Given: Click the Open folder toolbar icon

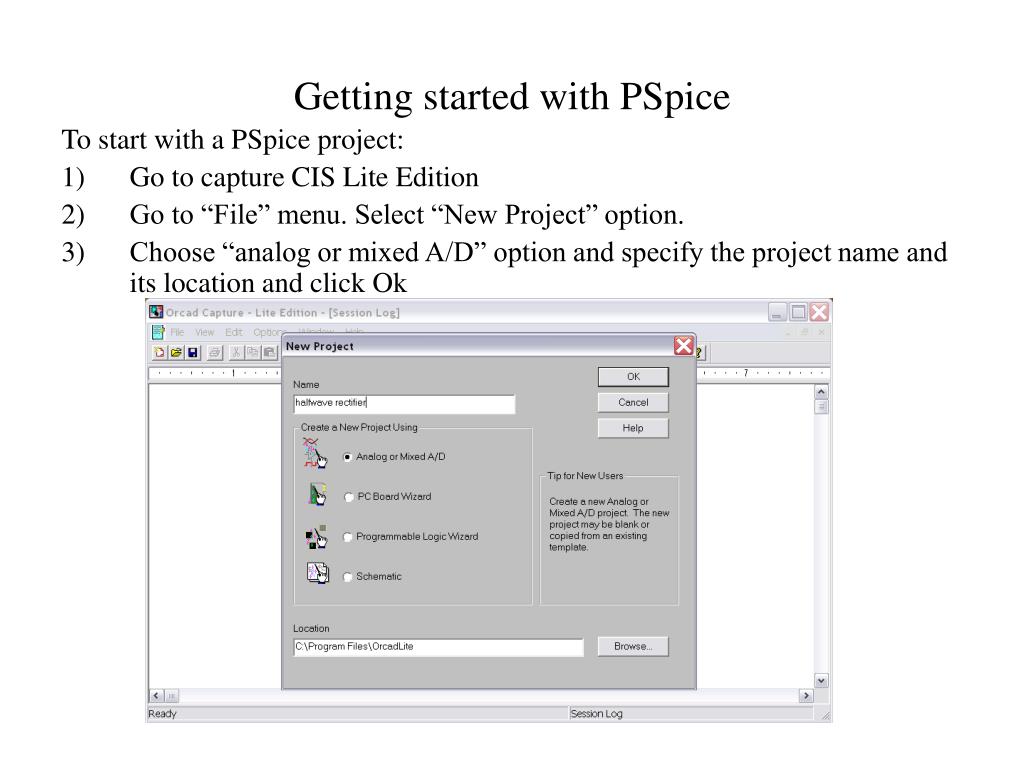Looking at the screenshot, I should point(176,353).
